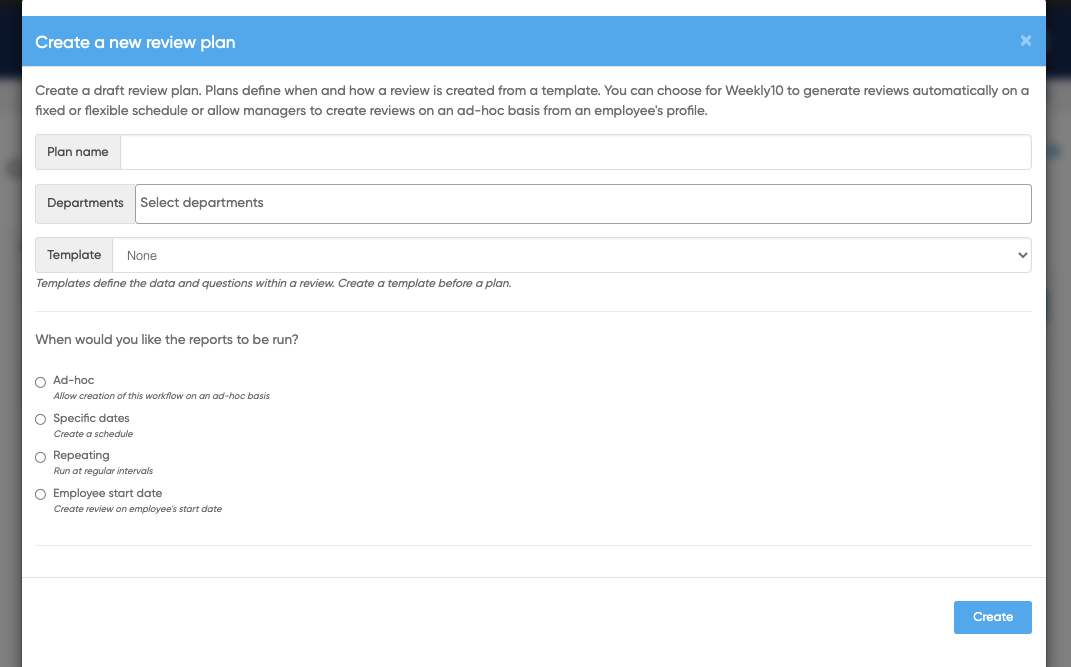The height and width of the screenshot is (667, 1071).
Task: Click the Plan name label
Action: (x=78, y=152)
